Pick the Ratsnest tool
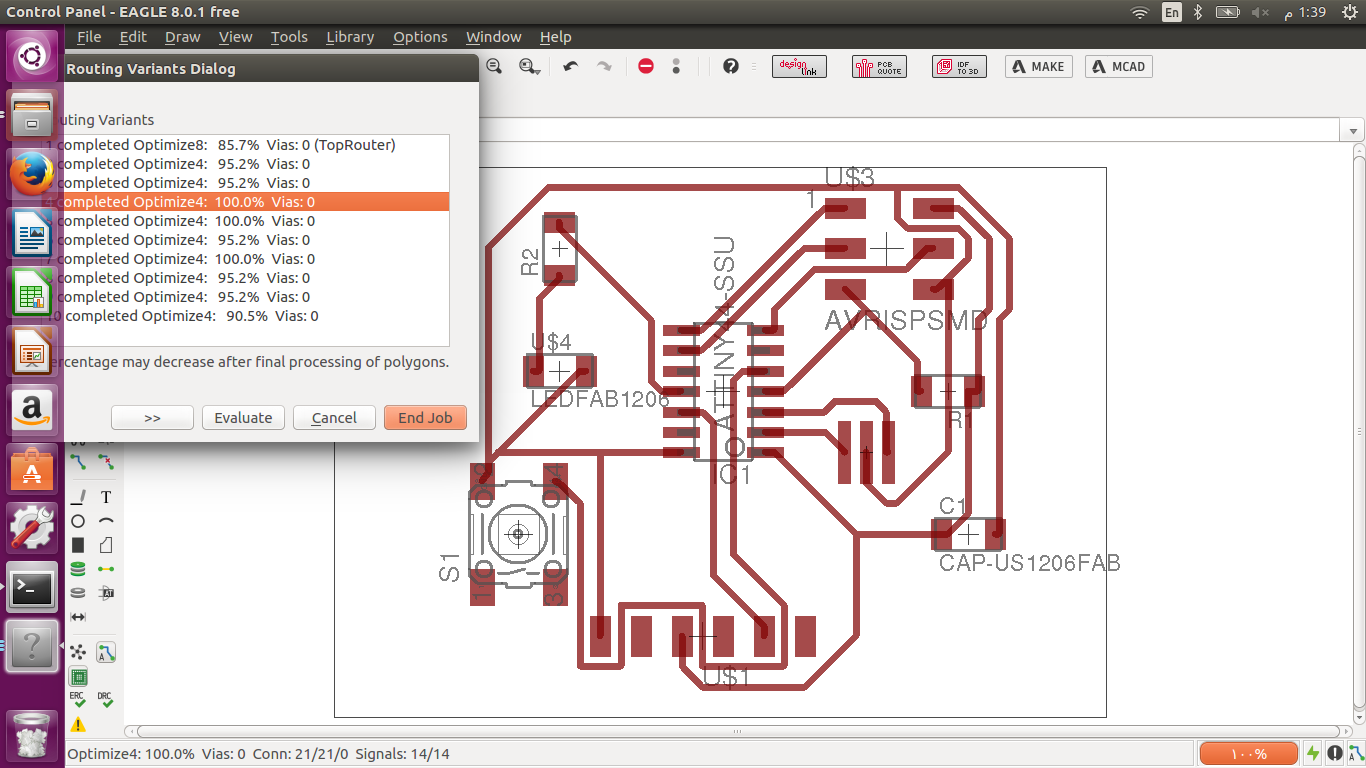Screen dimensions: 1366x768 [x=78, y=652]
